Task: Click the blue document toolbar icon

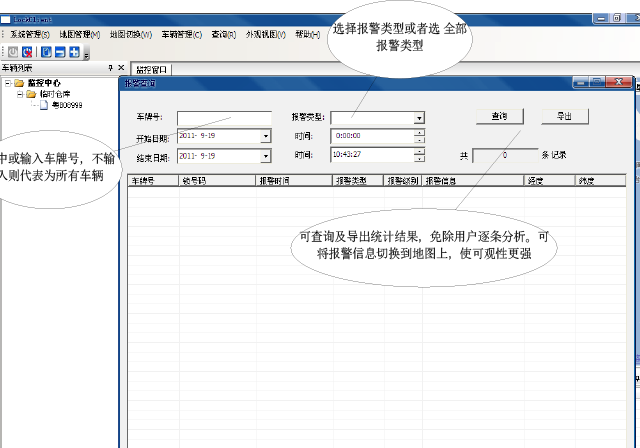Action: pos(46,52)
